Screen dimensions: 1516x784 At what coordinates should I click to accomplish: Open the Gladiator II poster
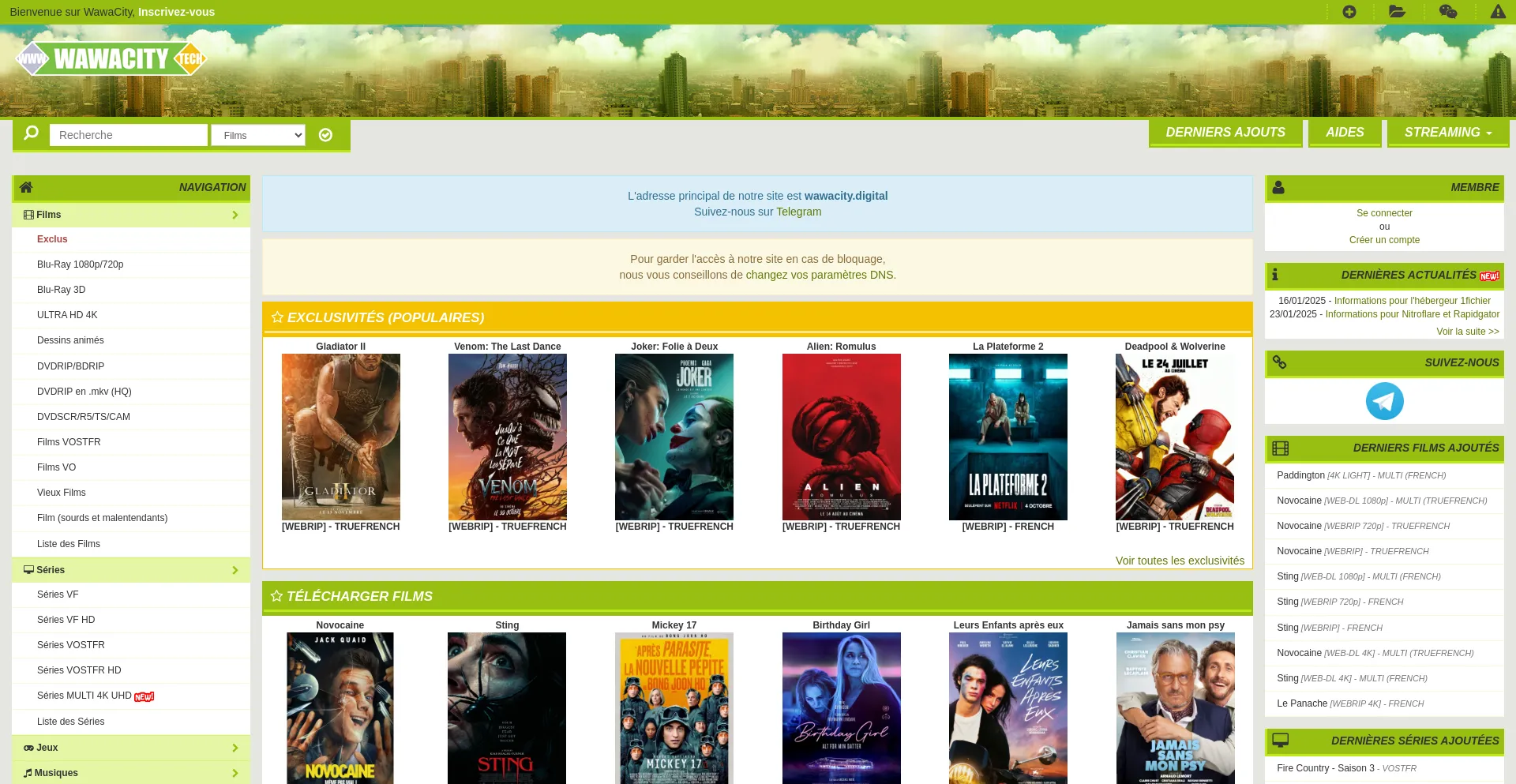tap(341, 437)
